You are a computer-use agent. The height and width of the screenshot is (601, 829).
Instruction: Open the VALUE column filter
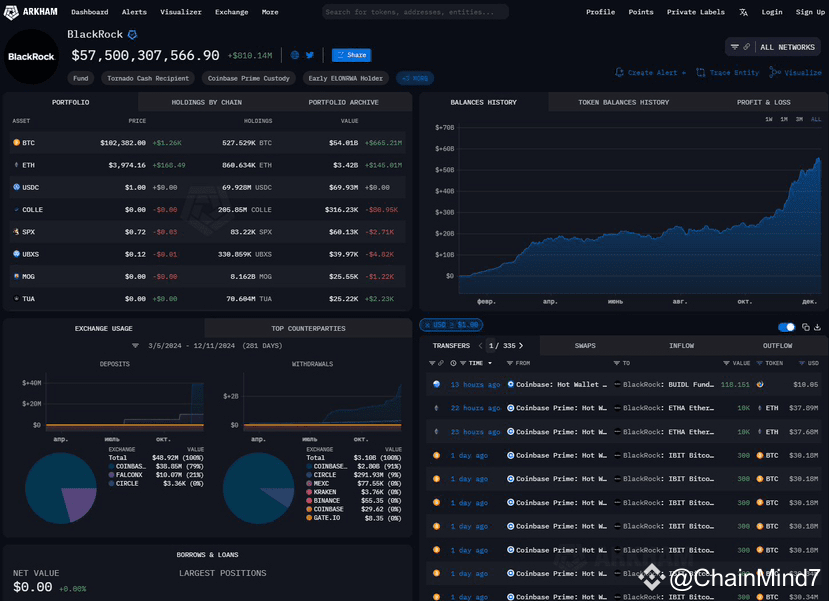(x=726, y=363)
